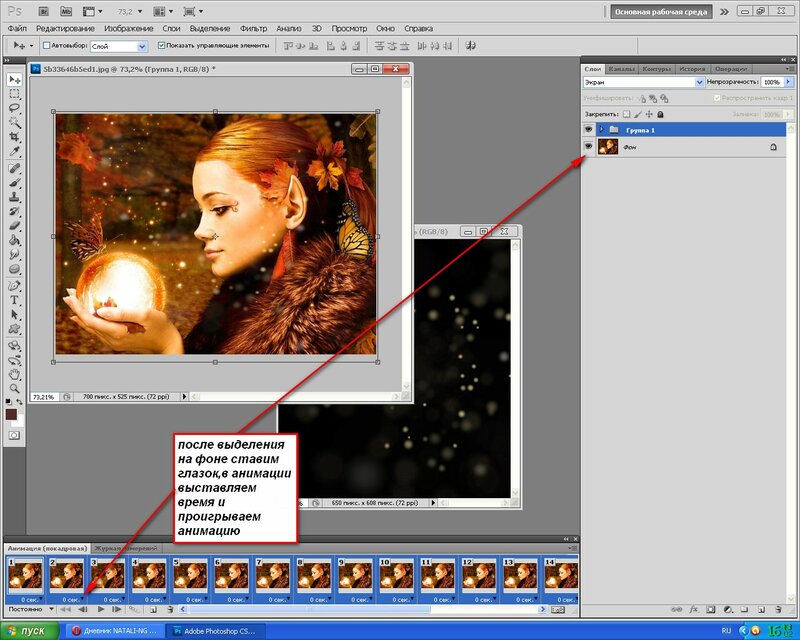Open the Фильтр menu
Viewport: 800px width, 640px height.
click(253, 29)
